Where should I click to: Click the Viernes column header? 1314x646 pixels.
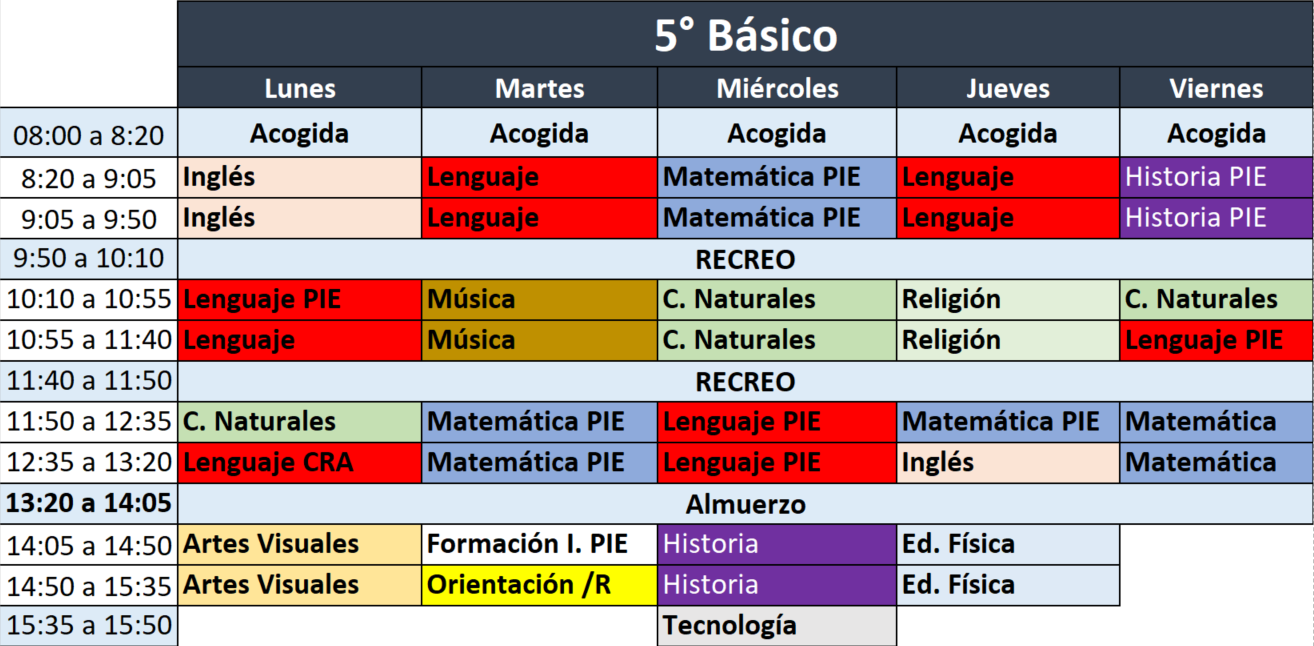pyautogui.click(x=1216, y=88)
